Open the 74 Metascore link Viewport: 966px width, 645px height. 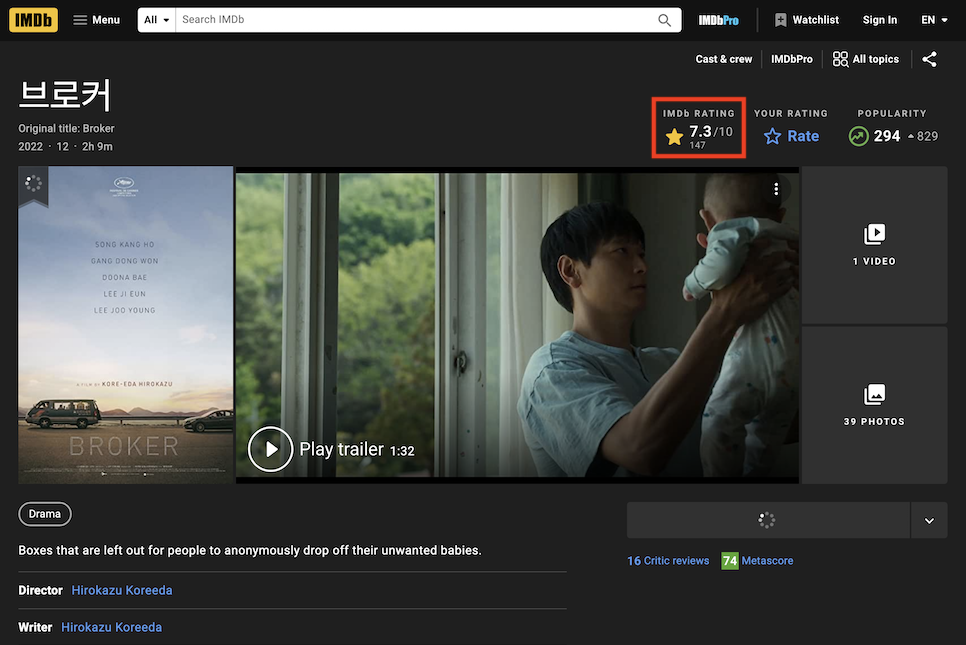coord(757,561)
